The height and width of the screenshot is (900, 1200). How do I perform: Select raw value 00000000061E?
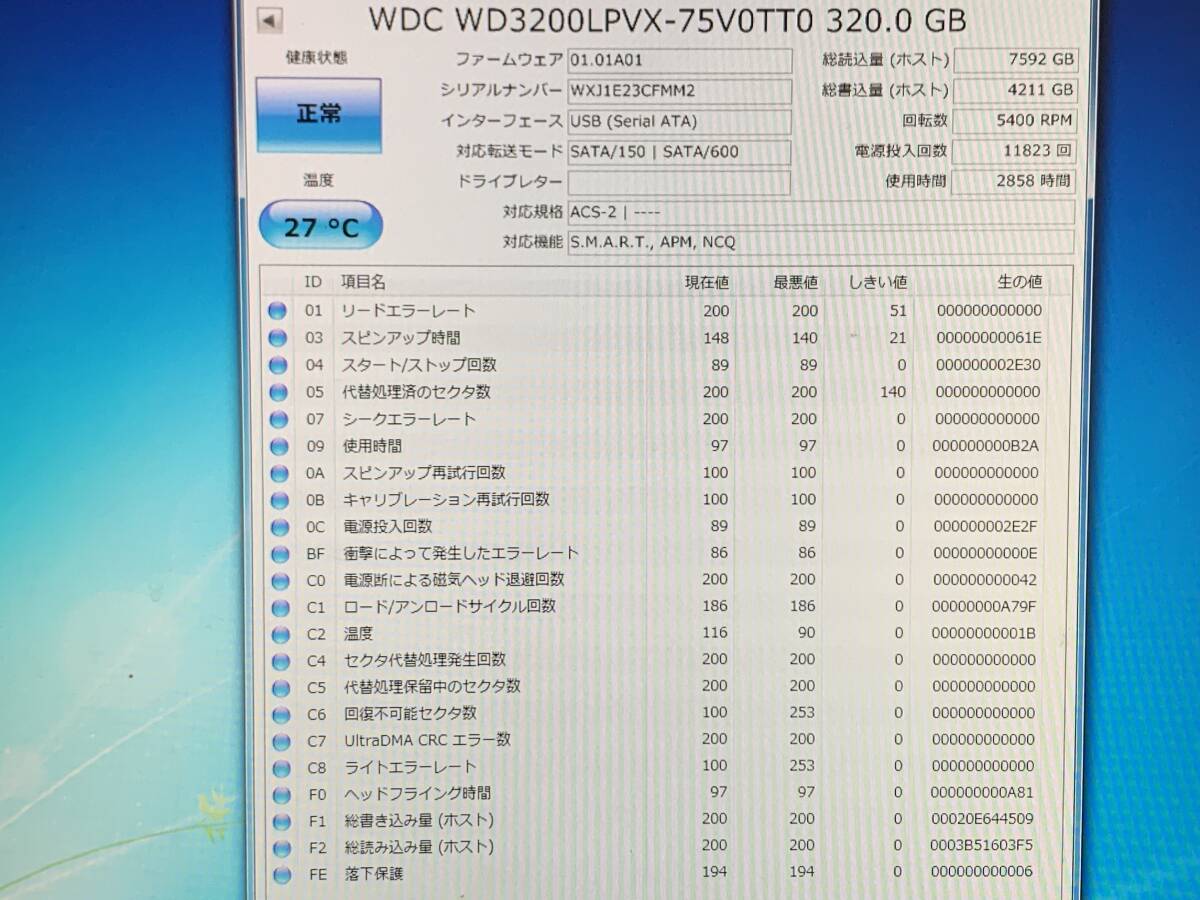tap(990, 338)
